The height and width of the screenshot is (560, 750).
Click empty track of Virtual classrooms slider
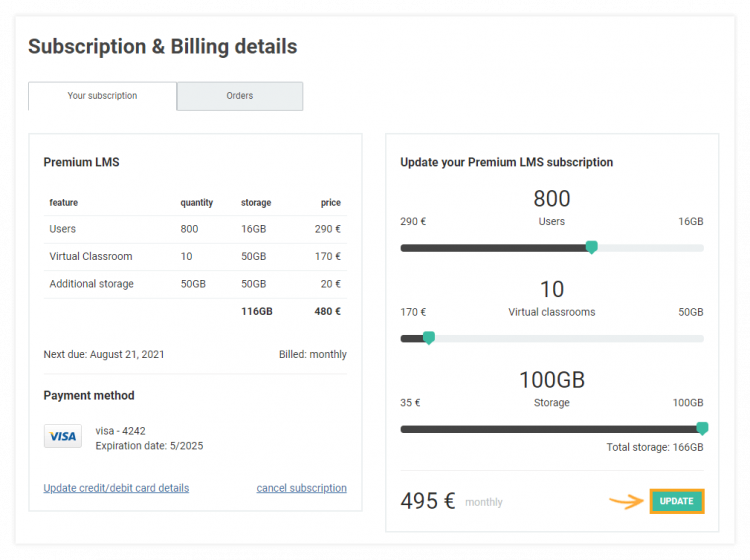(x=570, y=338)
